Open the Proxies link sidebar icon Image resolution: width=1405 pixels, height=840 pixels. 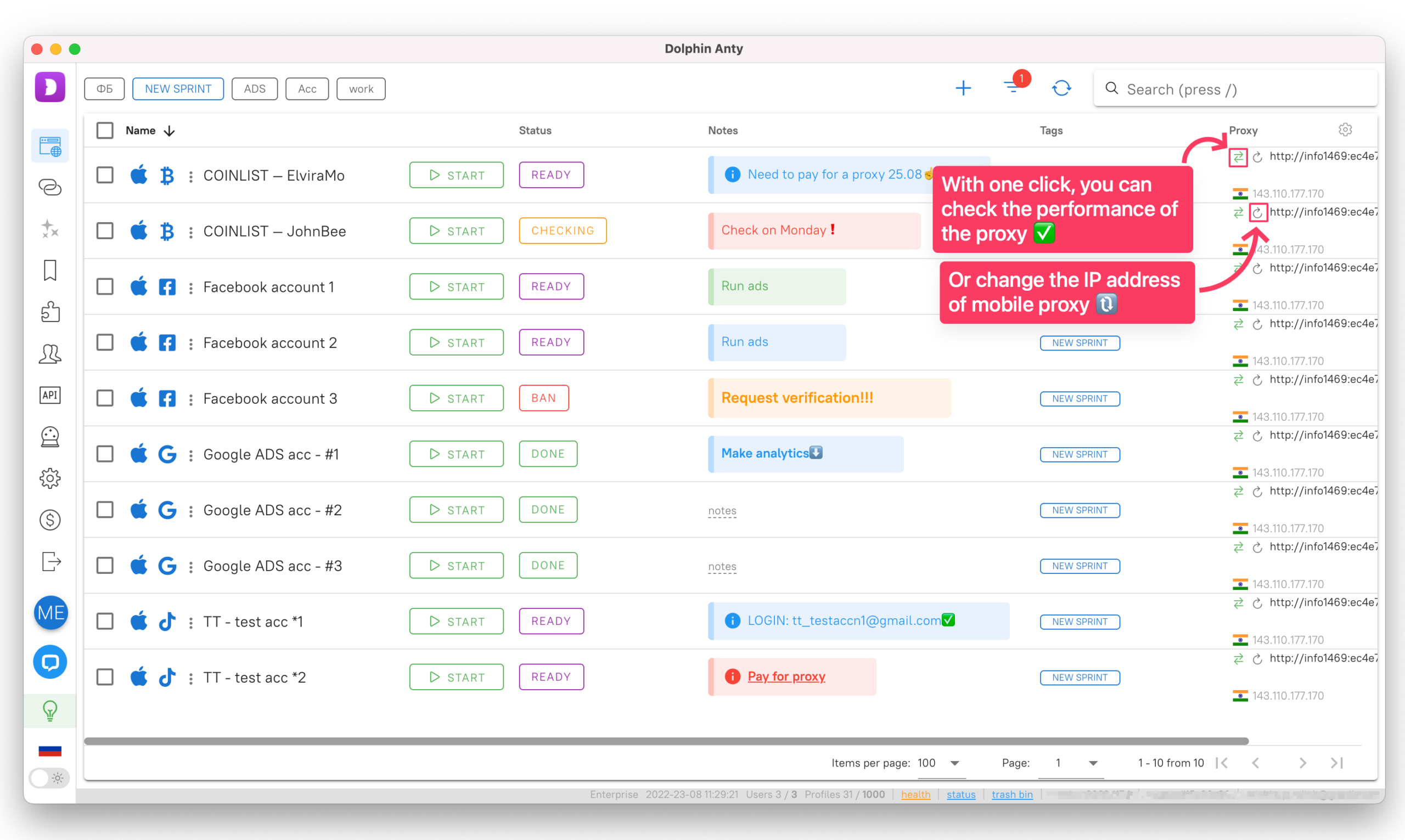pyautogui.click(x=50, y=187)
